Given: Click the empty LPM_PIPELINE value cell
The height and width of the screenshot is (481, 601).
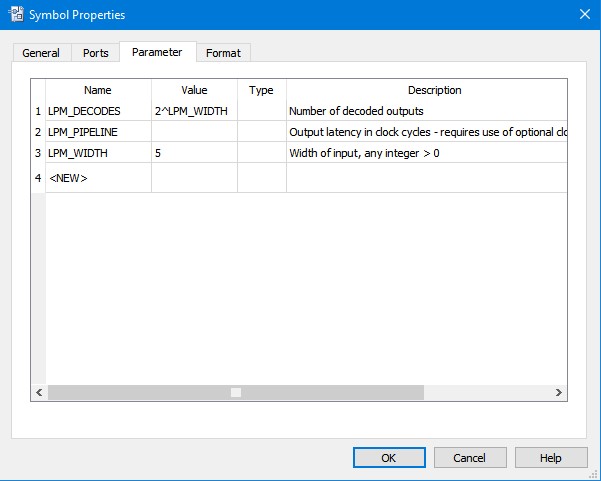Looking at the screenshot, I should click(x=194, y=132).
